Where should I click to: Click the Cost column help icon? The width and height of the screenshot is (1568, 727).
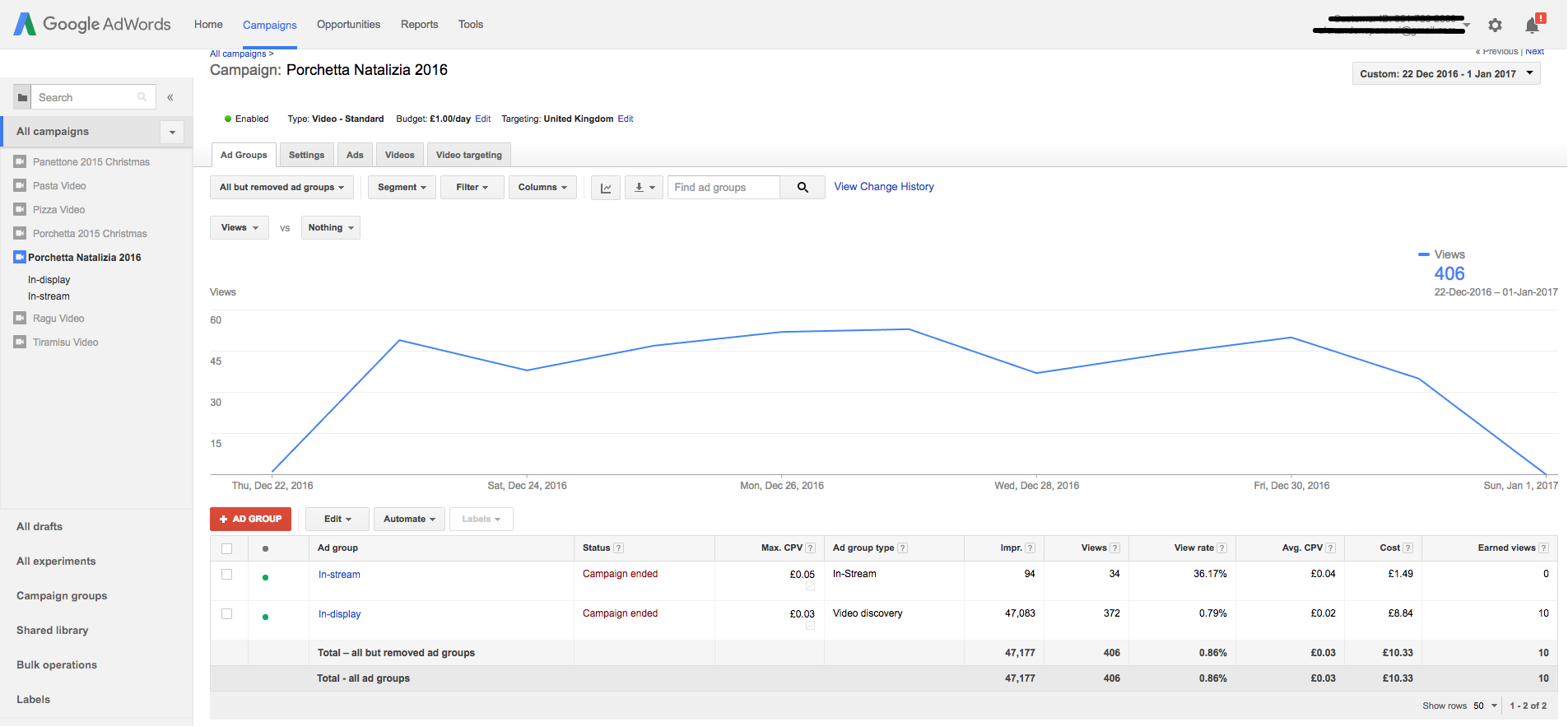point(1408,548)
